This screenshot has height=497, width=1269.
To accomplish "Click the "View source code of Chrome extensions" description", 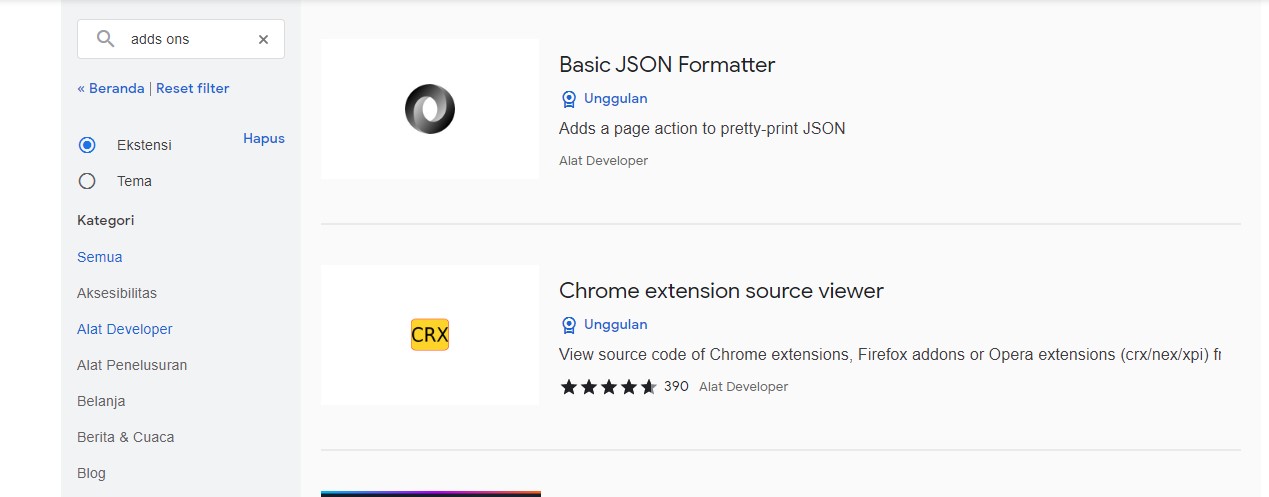I will pyautogui.click(x=890, y=355).
